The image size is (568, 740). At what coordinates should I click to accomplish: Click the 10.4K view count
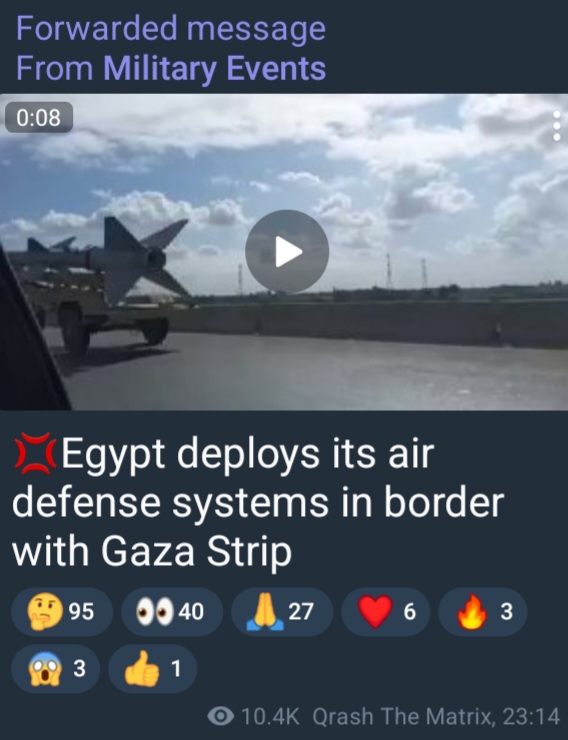[x=270, y=716]
